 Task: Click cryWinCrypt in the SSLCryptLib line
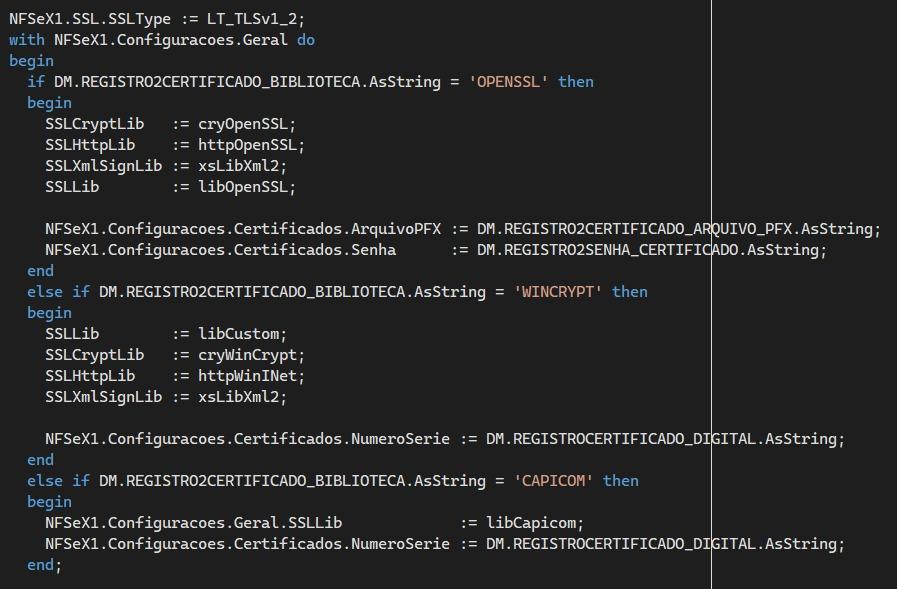pos(247,355)
